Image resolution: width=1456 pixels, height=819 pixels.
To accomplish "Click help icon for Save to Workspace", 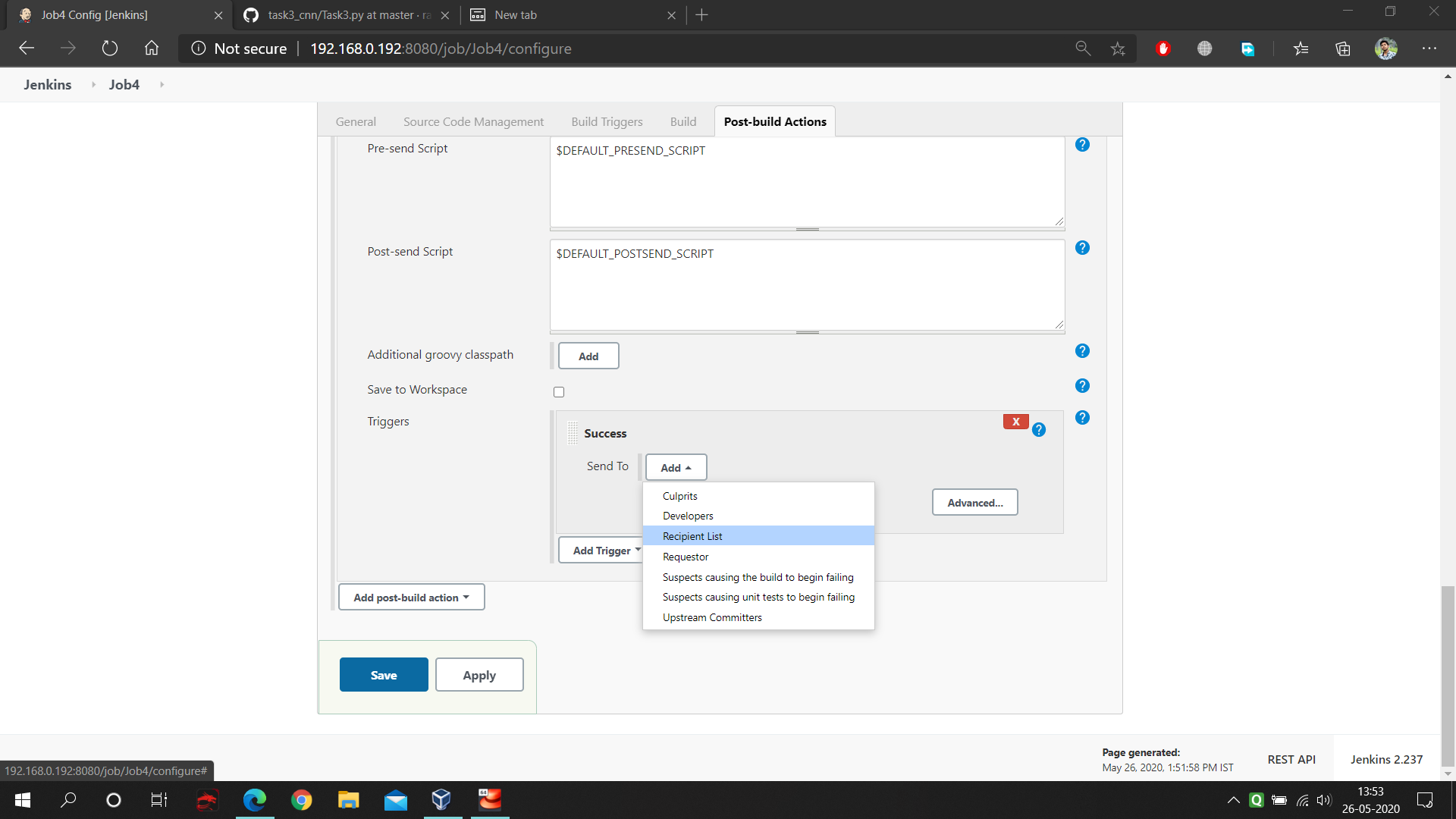I will click(x=1082, y=386).
